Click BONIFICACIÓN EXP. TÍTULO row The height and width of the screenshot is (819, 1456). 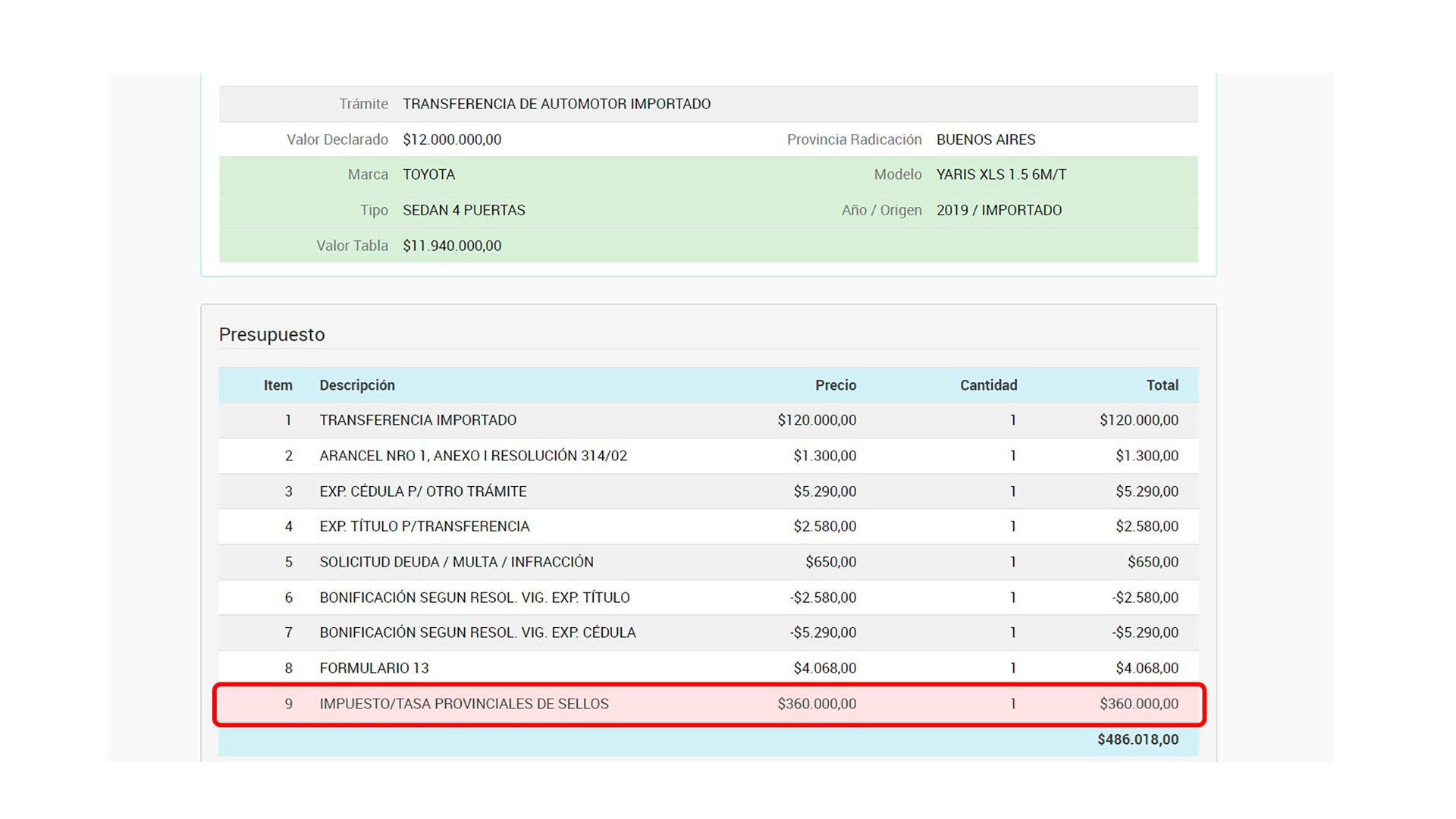[475, 598]
